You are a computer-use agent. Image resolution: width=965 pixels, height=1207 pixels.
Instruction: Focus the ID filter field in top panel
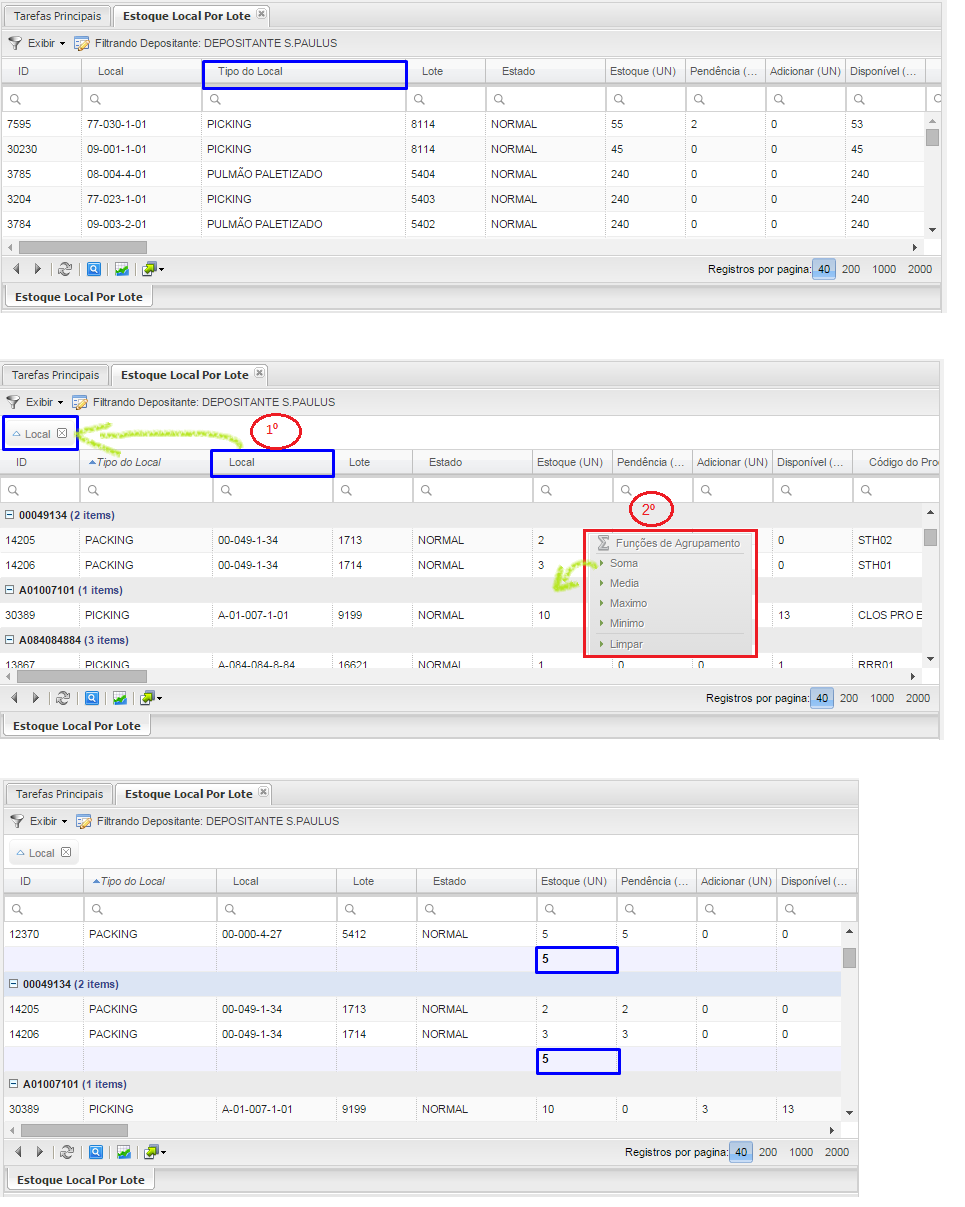[x=41, y=99]
